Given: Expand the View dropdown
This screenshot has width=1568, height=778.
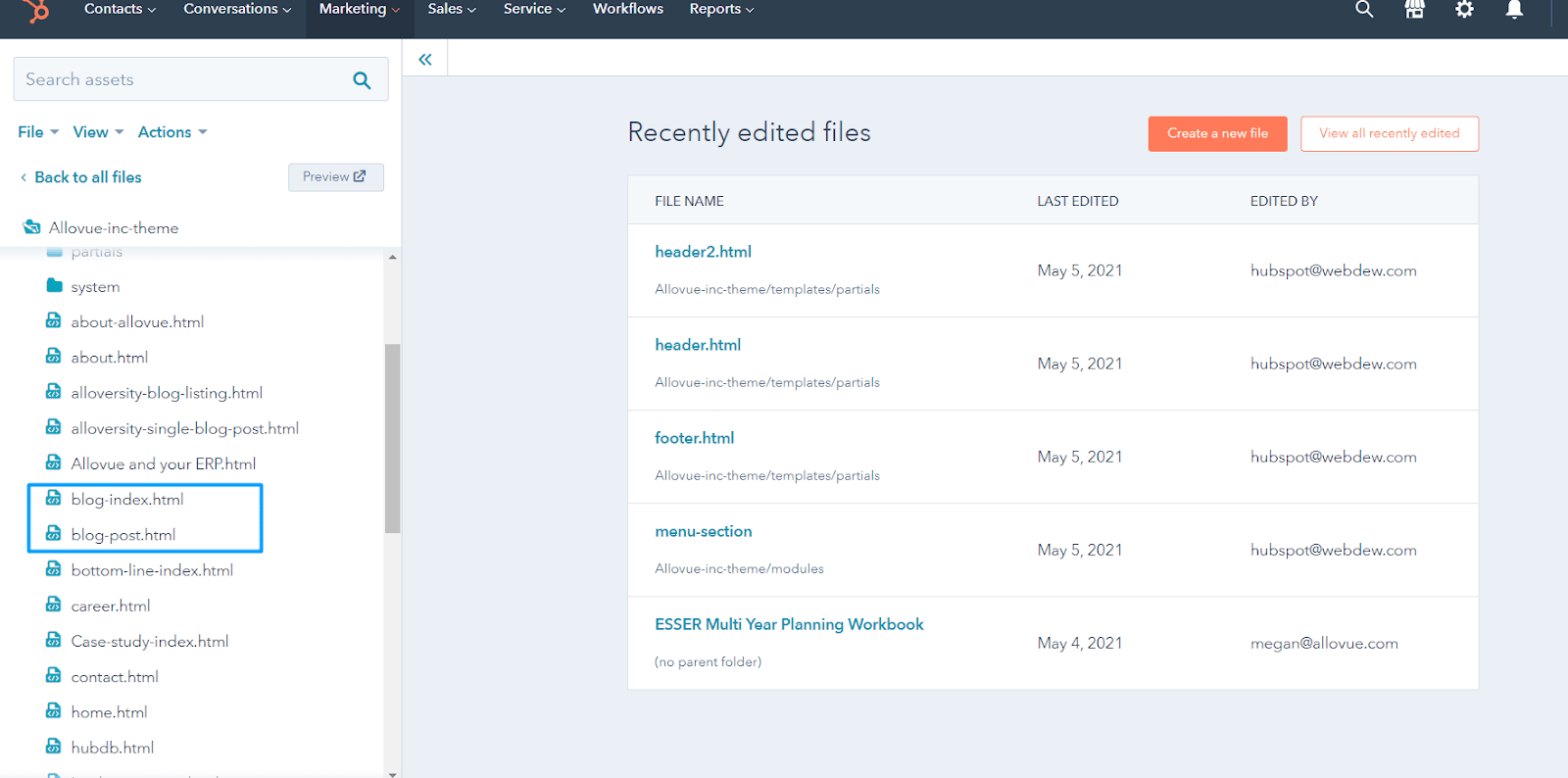Looking at the screenshot, I should pos(98,131).
